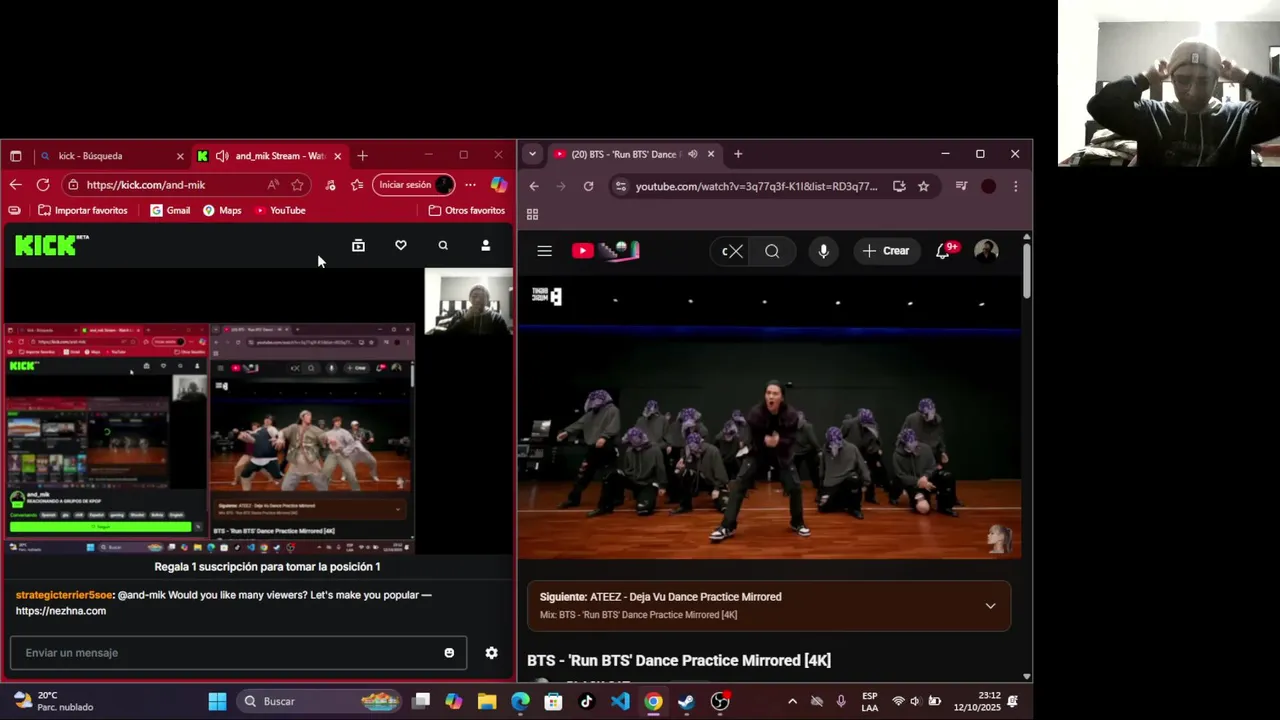
Task: Close the BTS 'Run BTS' Chrome tab
Action: click(x=711, y=154)
